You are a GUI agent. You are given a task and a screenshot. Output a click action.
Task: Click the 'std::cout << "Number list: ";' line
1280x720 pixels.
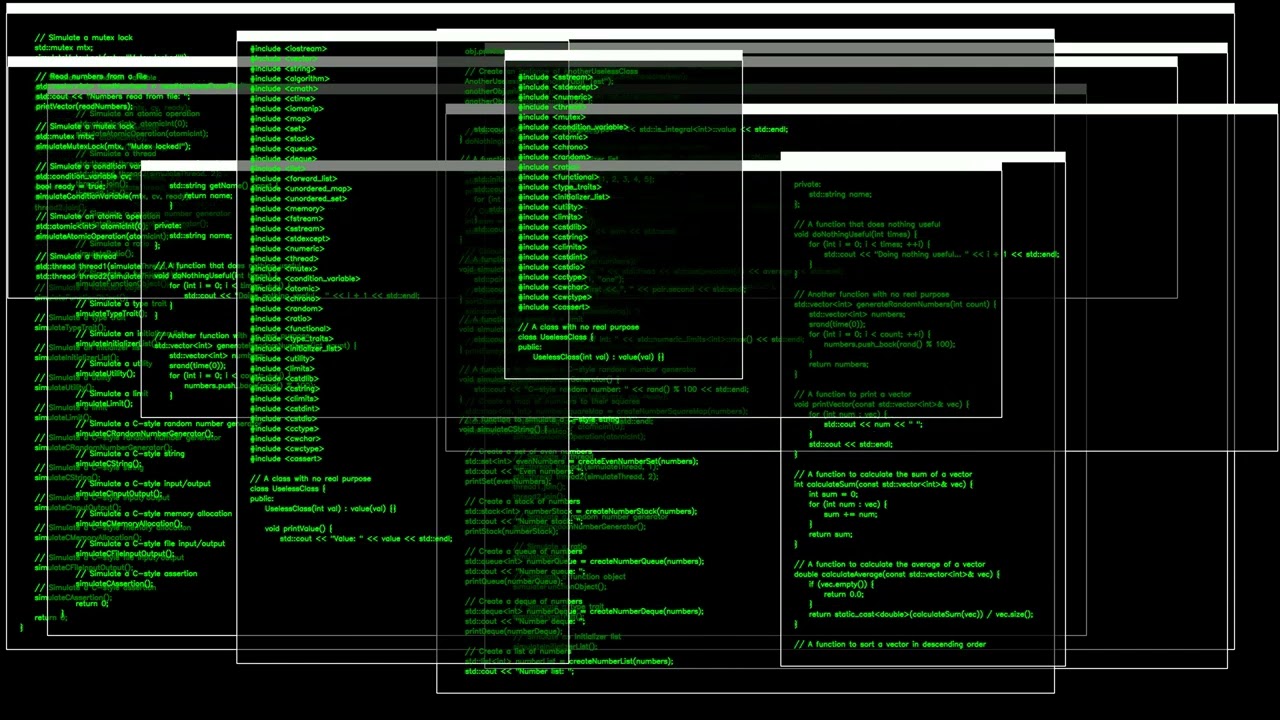click(x=519, y=671)
